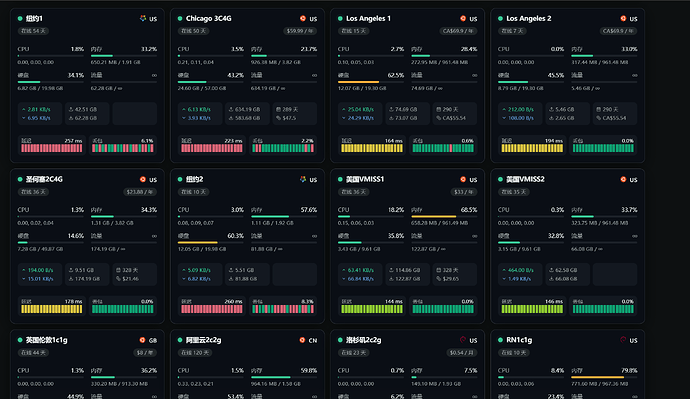Click the green status dot beside Los Angeles 1
This screenshot has height=399, width=690.
point(340,18)
